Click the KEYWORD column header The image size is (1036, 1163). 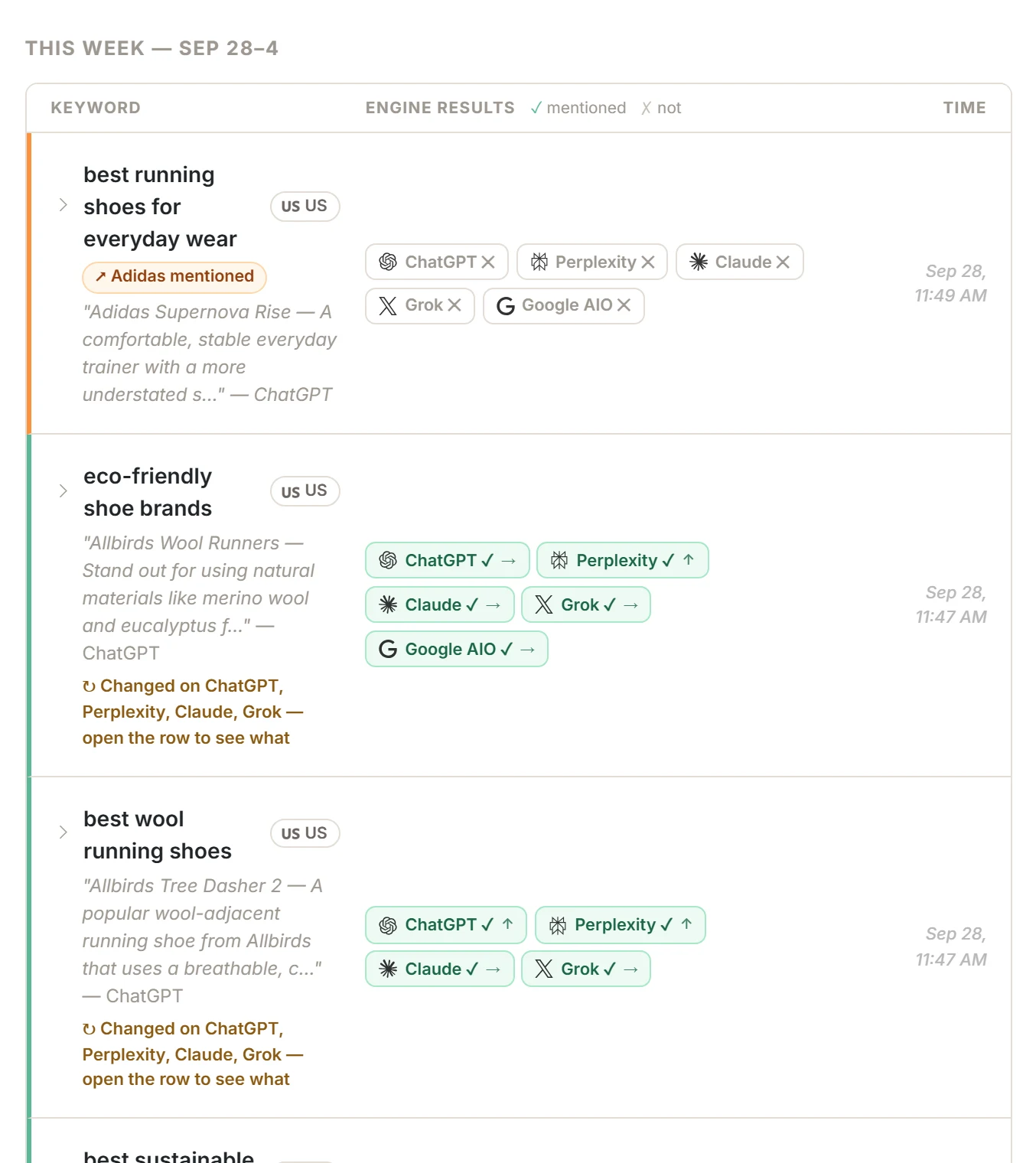96,108
